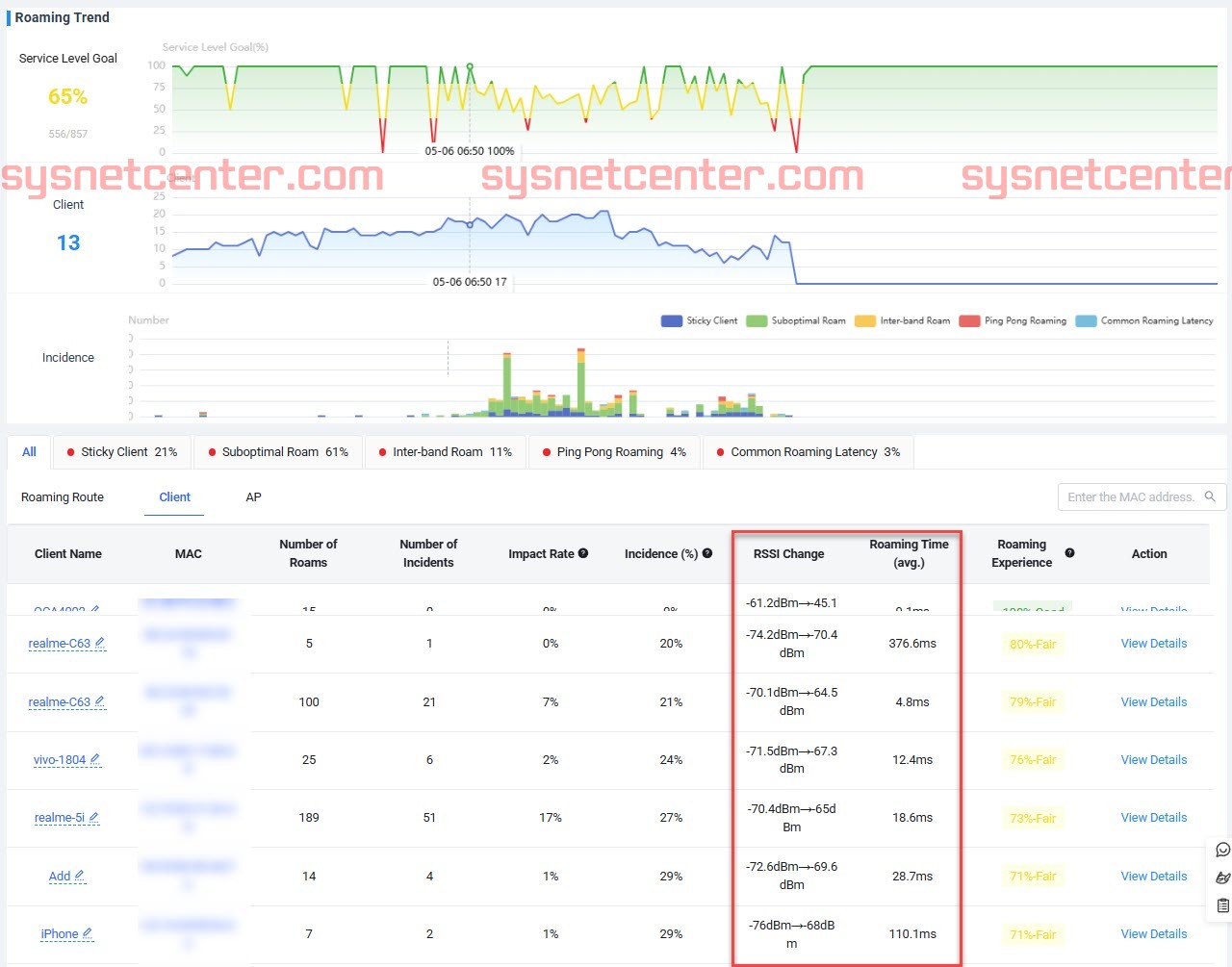Open the vivo-1804 client name link
Screen dimensions: 1232x967
tap(60, 759)
